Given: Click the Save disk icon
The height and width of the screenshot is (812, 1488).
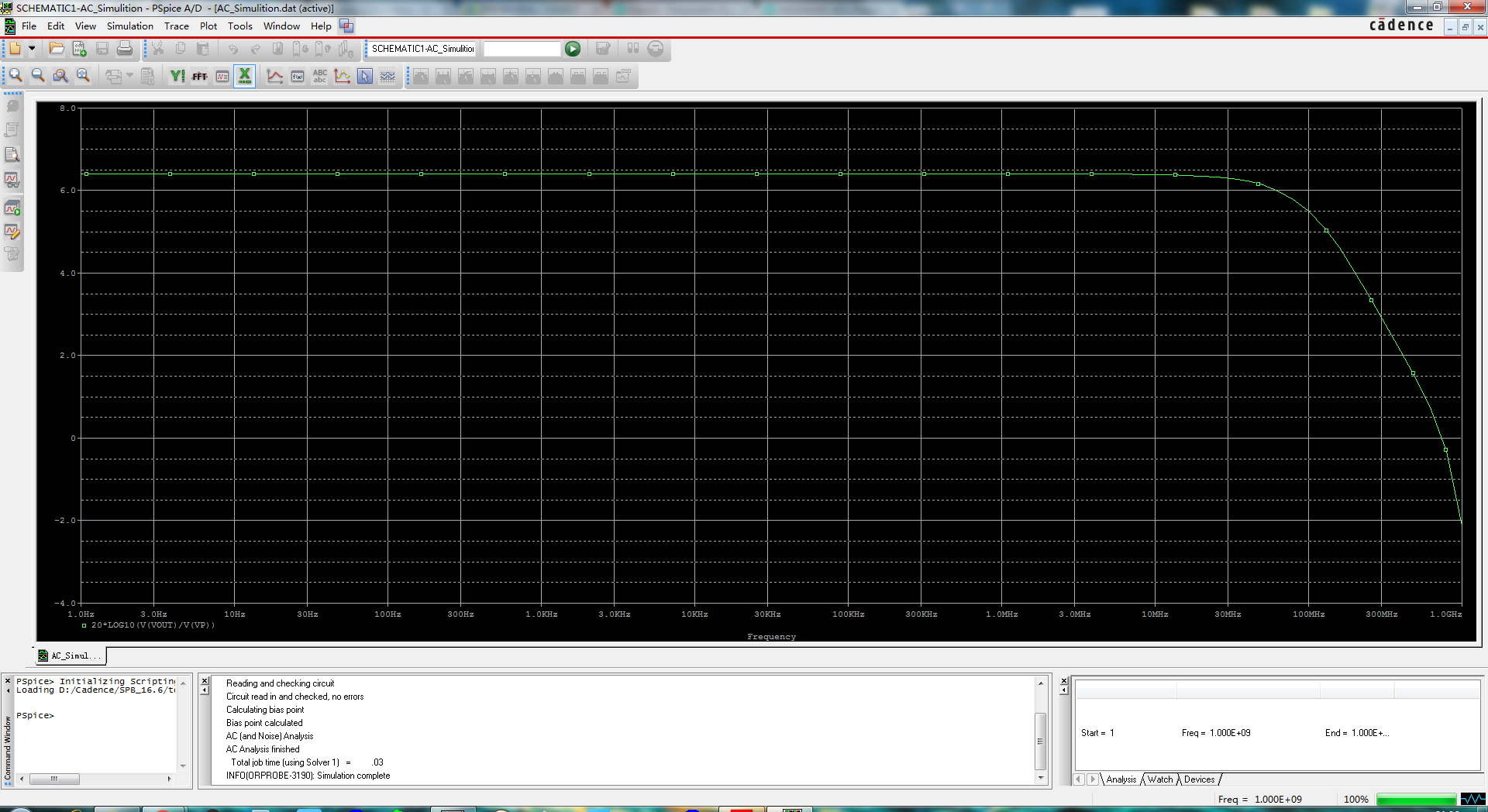Looking at the screenshot, I should tap(102, 48).
